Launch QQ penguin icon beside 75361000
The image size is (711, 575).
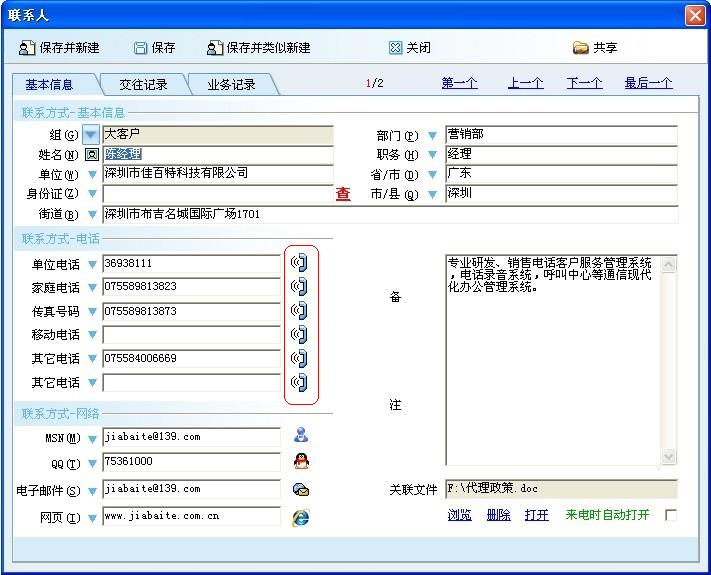coord(301,461)
